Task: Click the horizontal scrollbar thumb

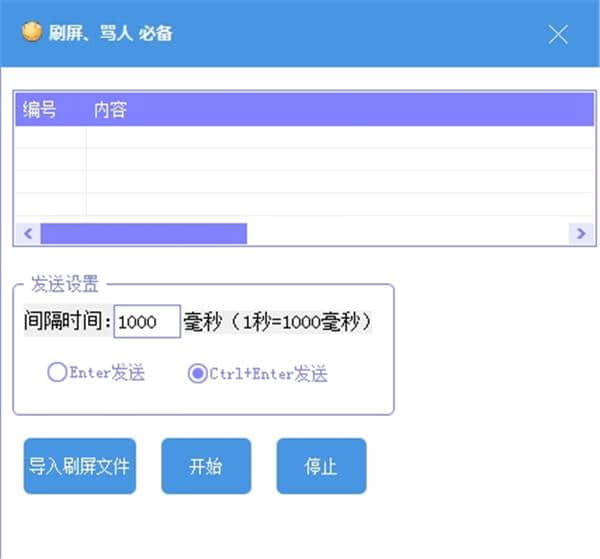Action: click(143, 233)
